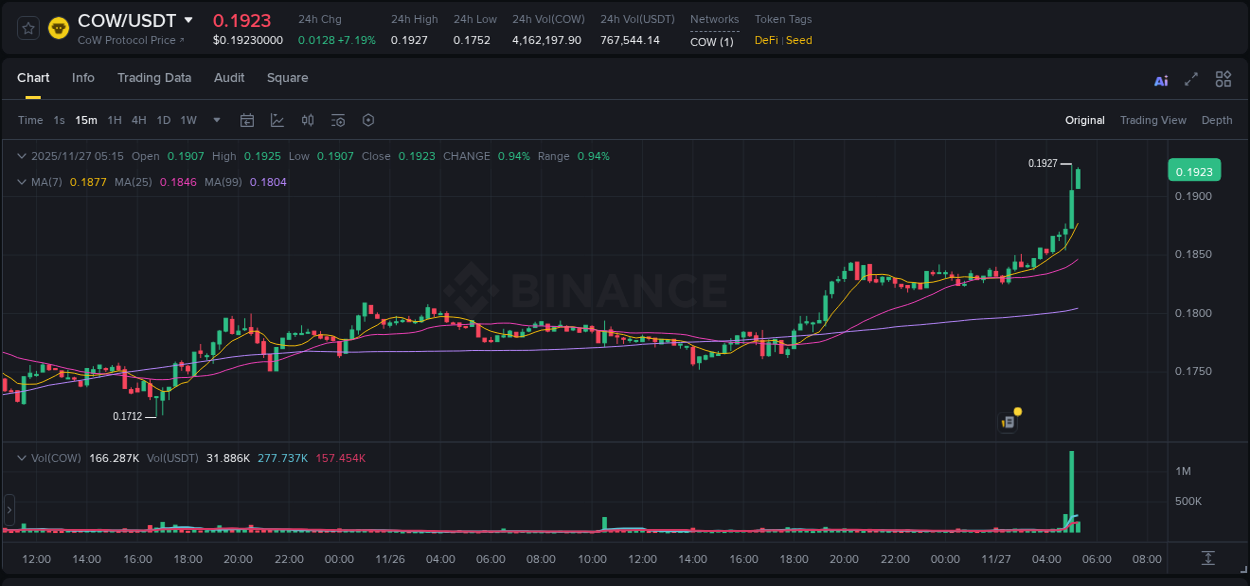1250x586 pixels.
Task: Open the chart settings hexagon icon
Action: click(x=368, y=119)
